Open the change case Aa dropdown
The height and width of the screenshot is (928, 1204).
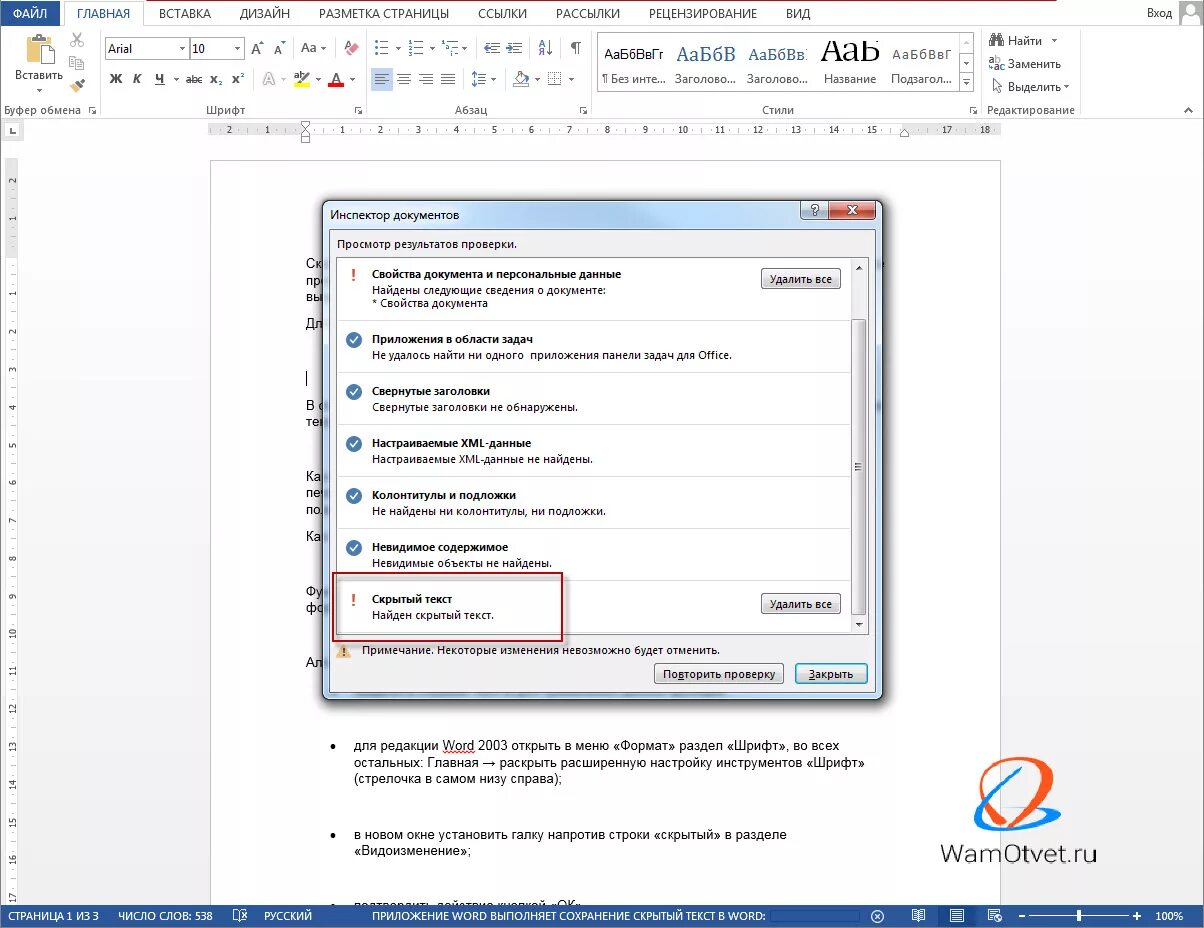314,48
